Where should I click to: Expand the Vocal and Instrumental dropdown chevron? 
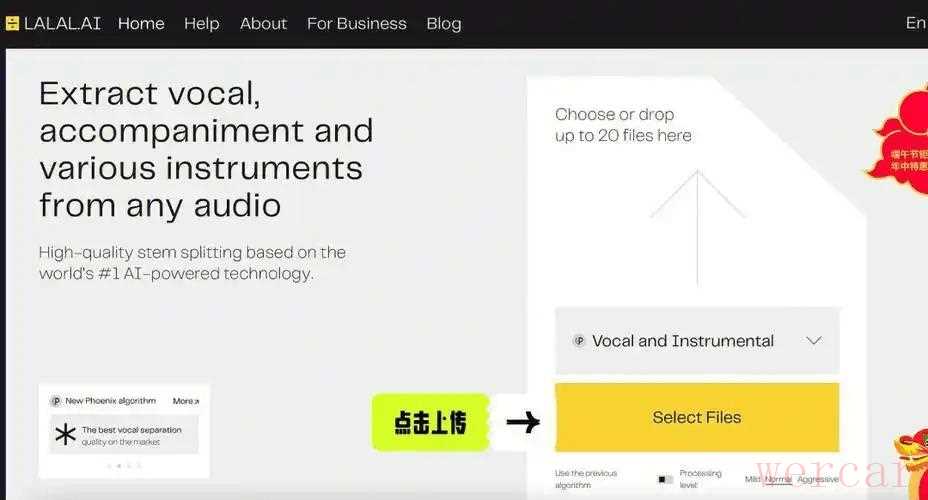point(814,341)
